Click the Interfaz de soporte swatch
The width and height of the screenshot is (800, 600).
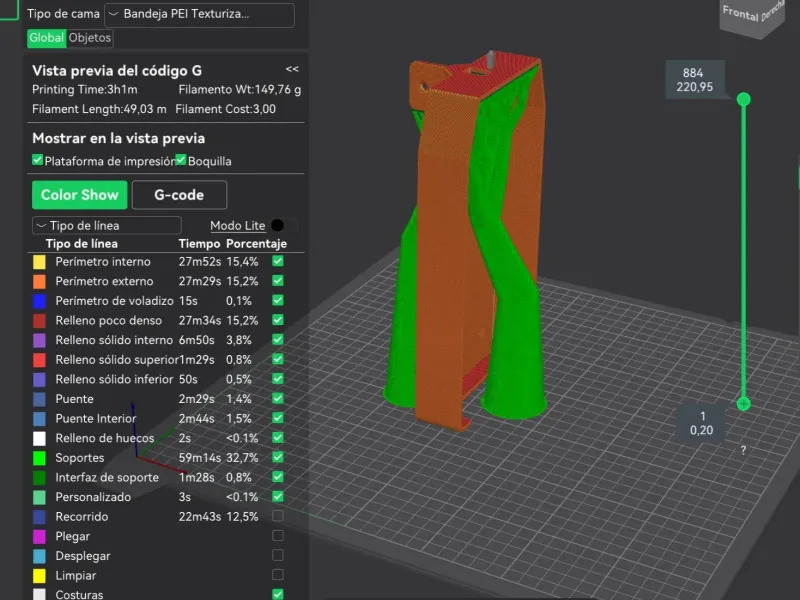39,478
